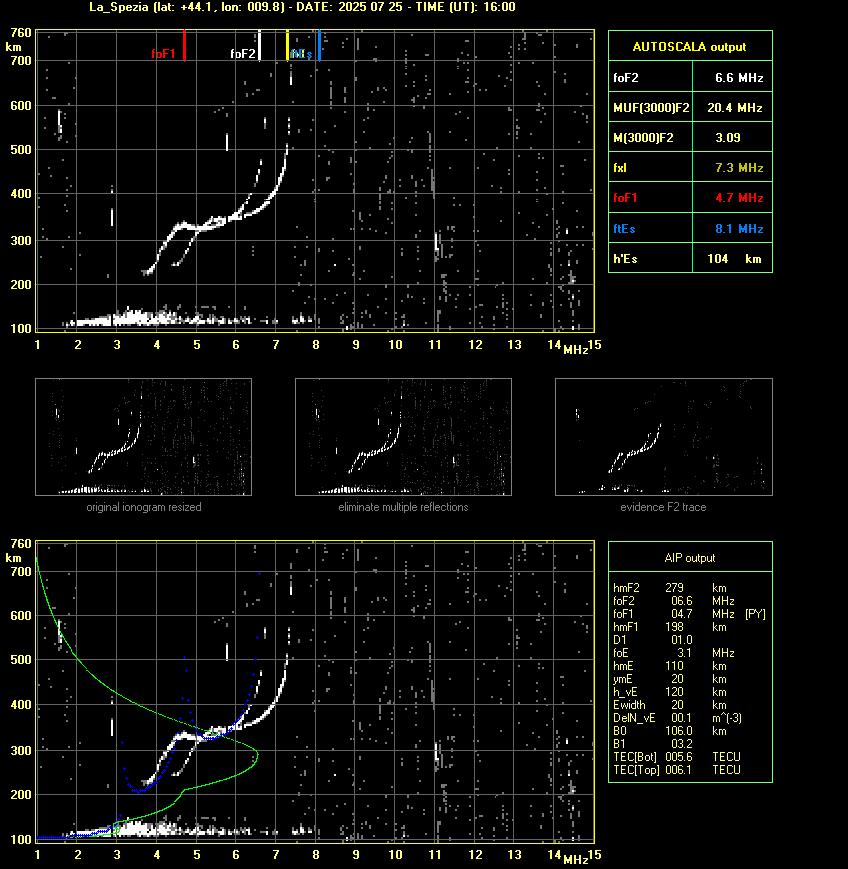Click the '[PY]' tag in AIP output

(755, 614)
